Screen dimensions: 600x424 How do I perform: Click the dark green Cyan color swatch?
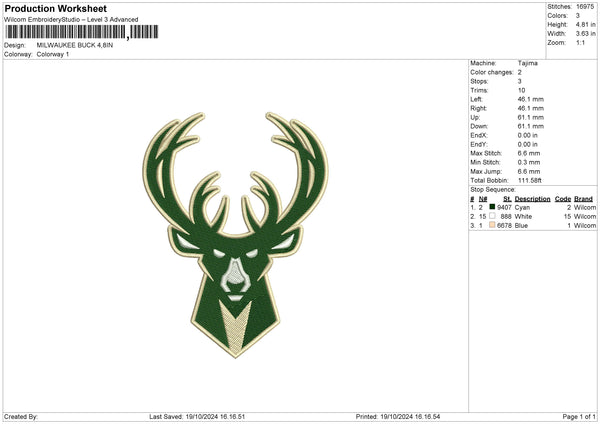492,207
